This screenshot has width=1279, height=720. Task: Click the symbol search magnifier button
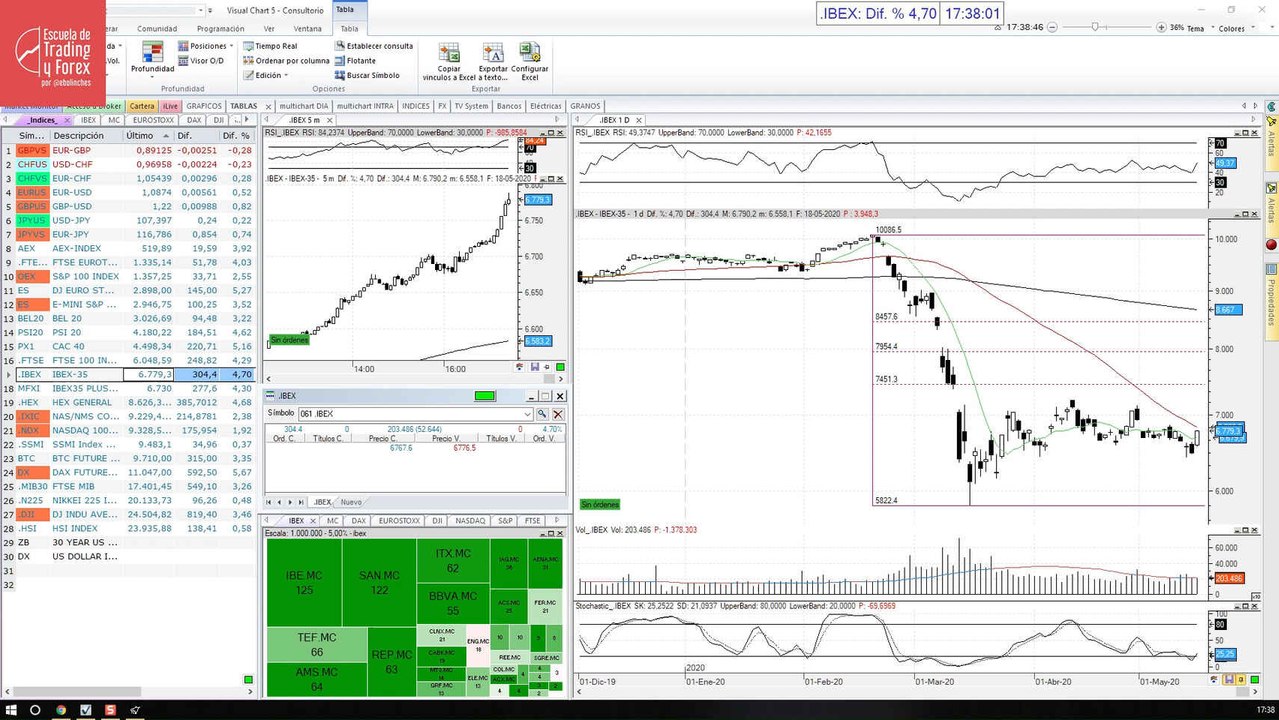542,414
